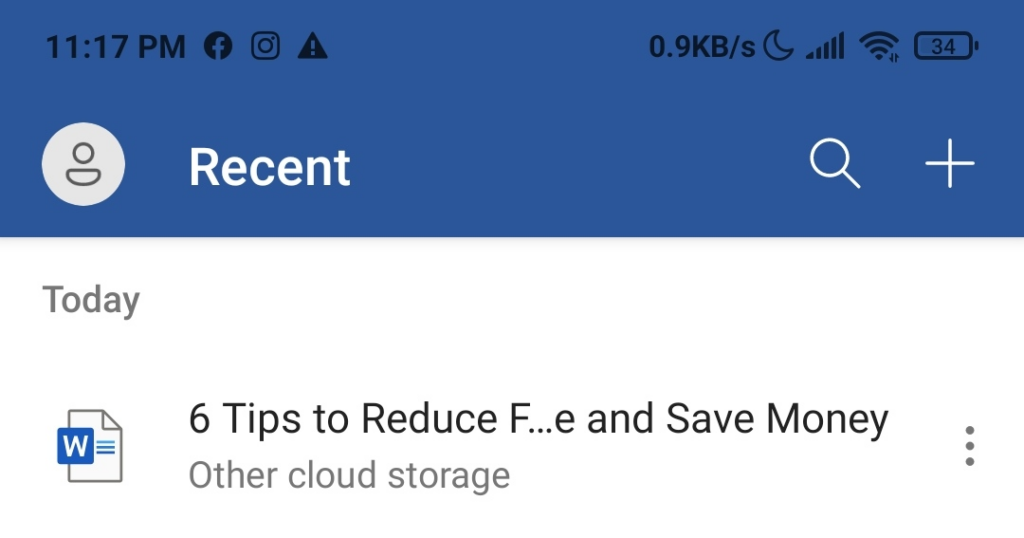Viewport: 1024px width, 538px height.
Task: Tap the Do Not Disturb moon icon
Action: pos(778,46)
